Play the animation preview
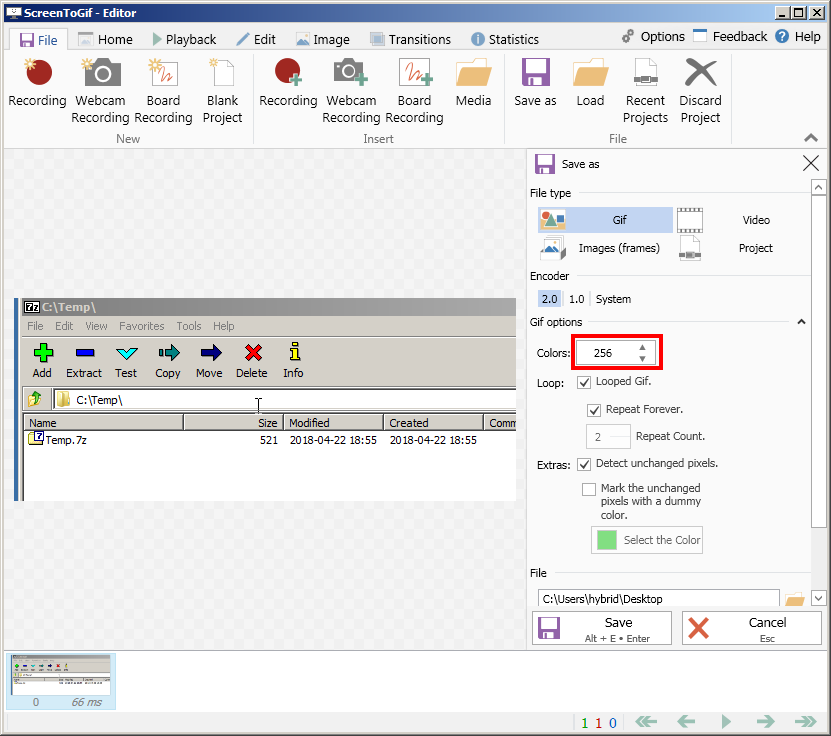 [x=726, y=722]
